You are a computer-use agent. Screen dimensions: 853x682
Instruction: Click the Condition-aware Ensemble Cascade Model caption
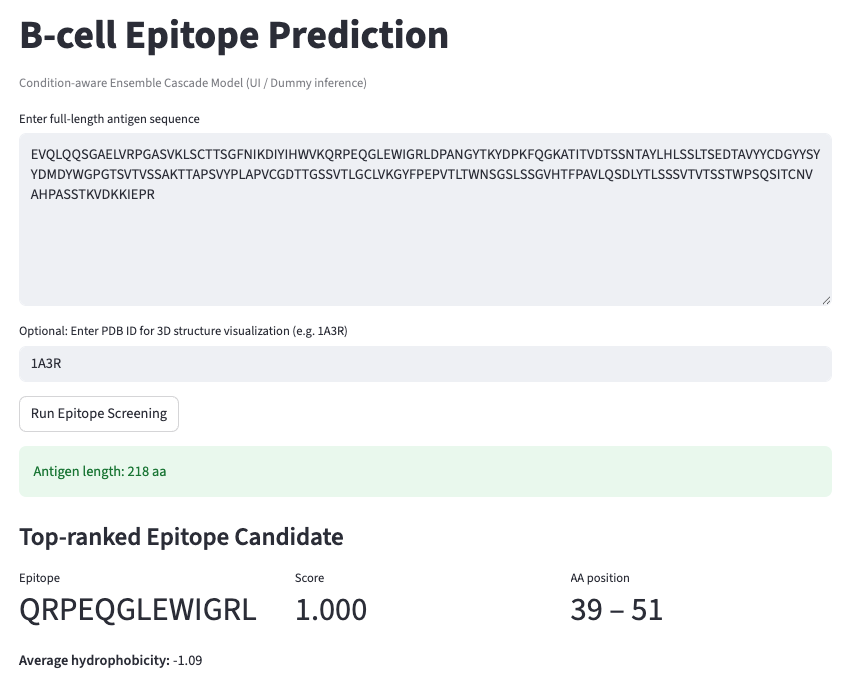point(193,83)
